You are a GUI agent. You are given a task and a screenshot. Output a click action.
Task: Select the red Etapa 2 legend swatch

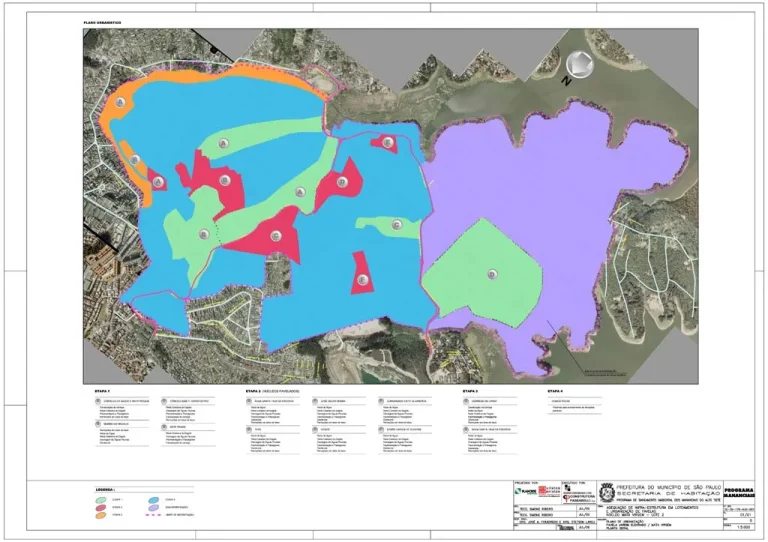pos(103,507)
